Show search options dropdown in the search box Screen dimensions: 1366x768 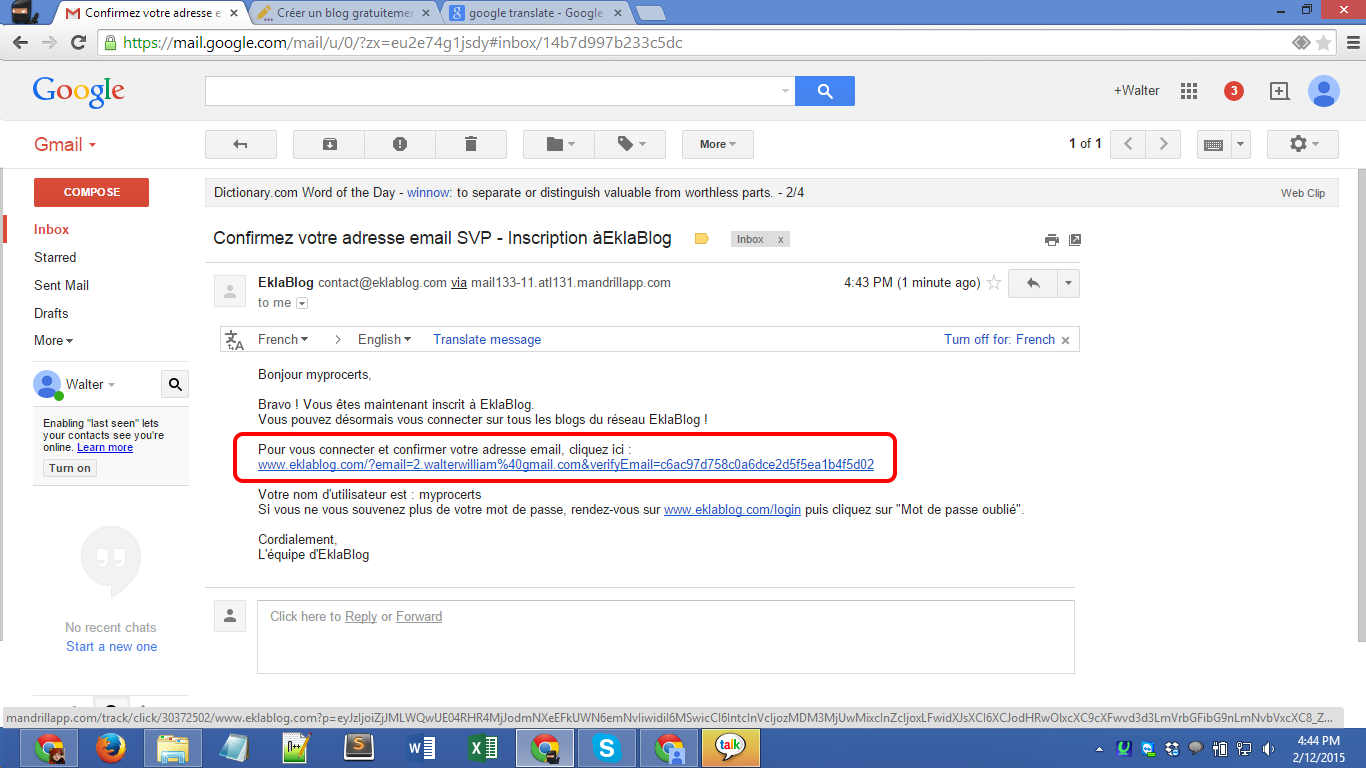click(x=785, y=91)
